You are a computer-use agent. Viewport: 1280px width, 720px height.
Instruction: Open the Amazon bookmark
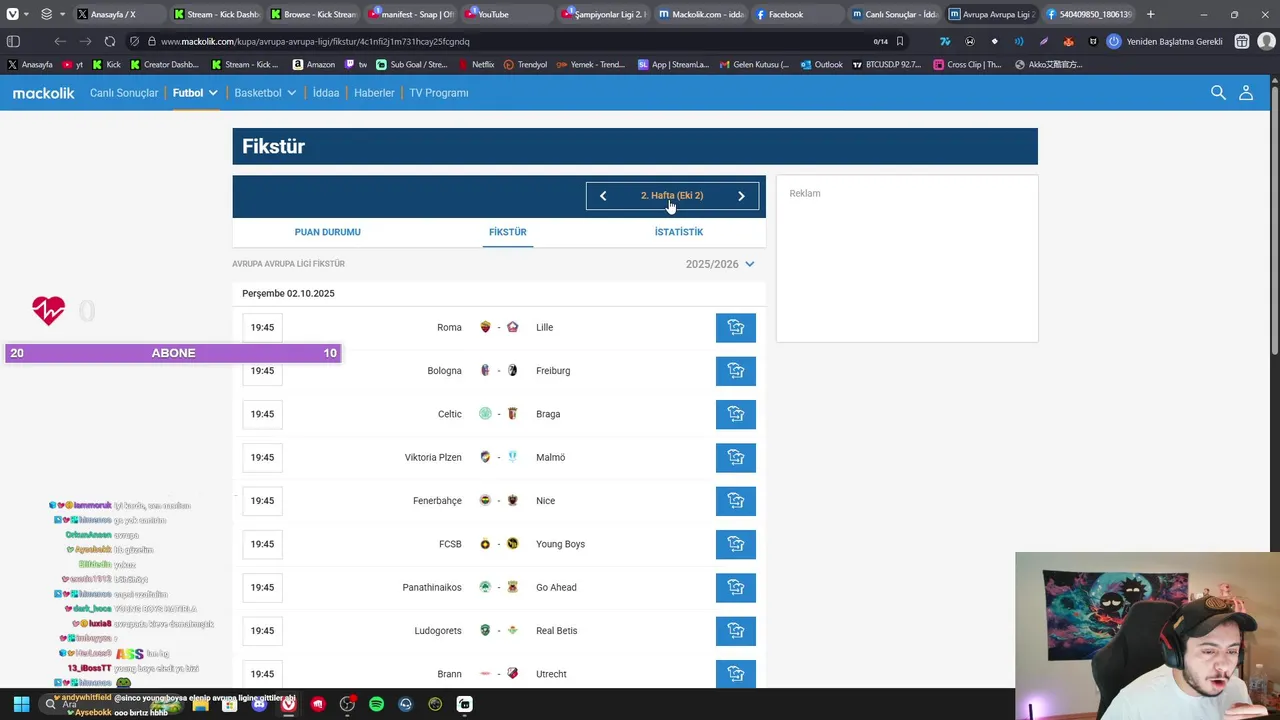coord(314,64)
